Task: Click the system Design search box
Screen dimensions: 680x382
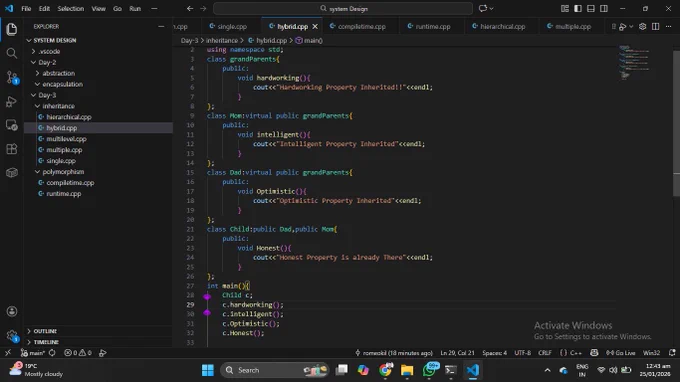Action: pyautogui.click(x=343, y=8)
